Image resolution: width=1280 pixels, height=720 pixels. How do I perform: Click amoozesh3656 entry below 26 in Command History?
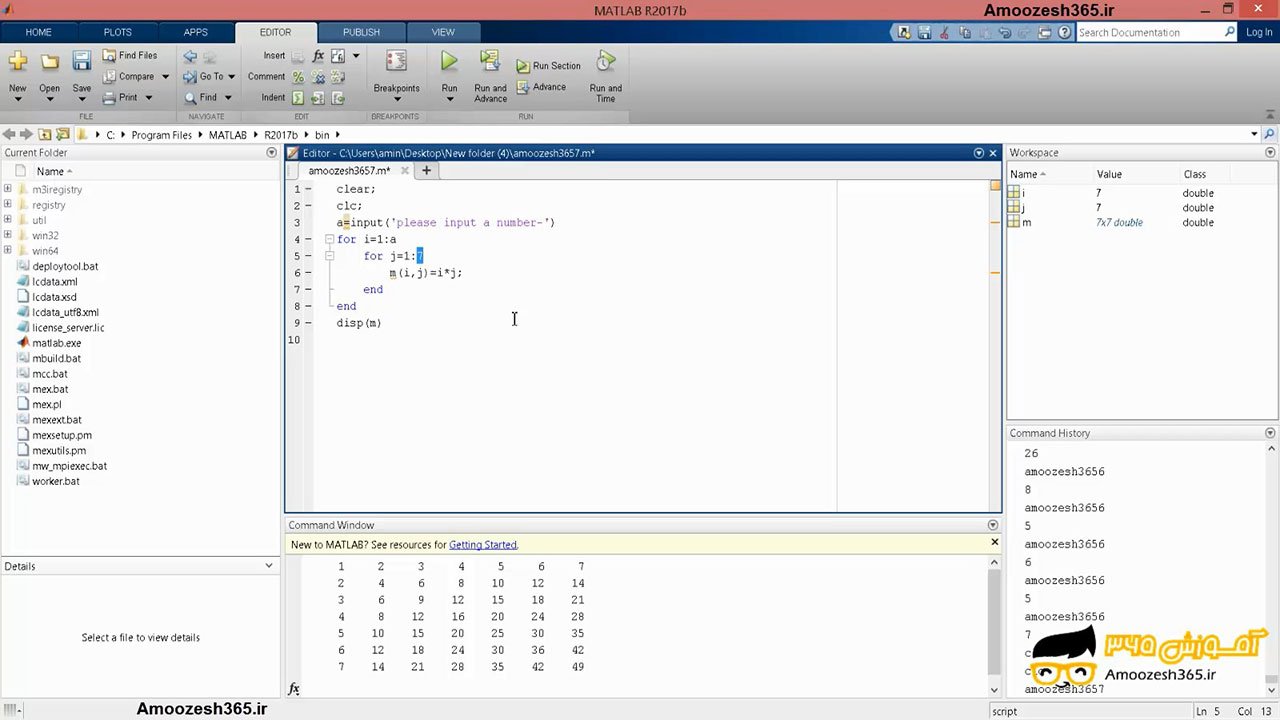coord(1064,472)
